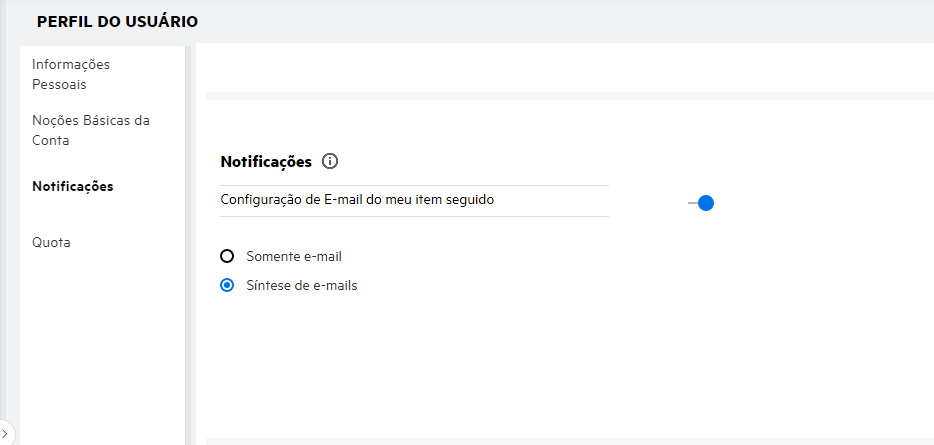Switch to the Notificações sidebar item
This screenshot has height=445, width=934.
coord(72,186)
